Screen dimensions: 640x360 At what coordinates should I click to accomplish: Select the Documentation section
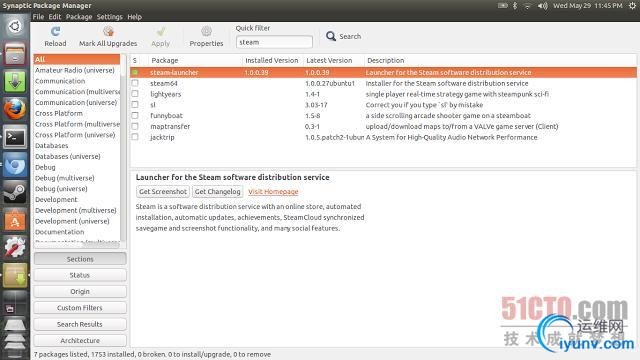click(77, 232)
